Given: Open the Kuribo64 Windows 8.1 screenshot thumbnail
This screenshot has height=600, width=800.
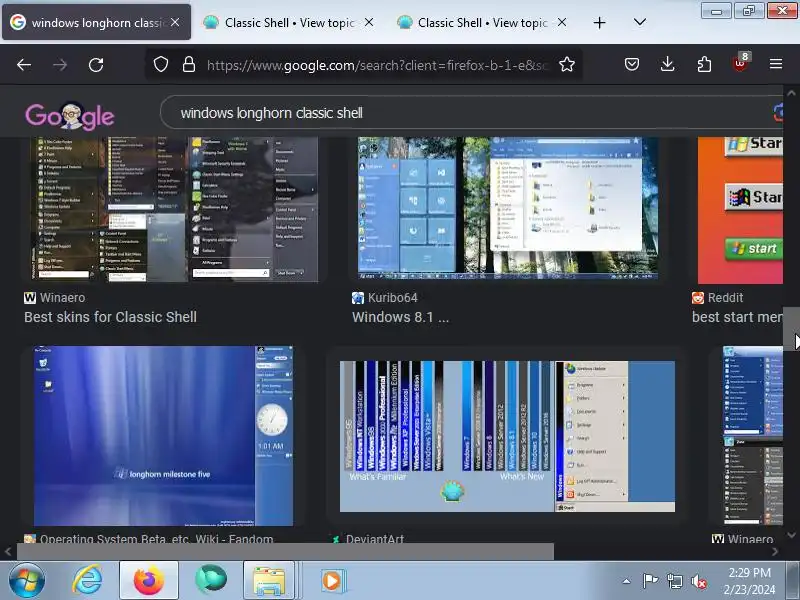Looking at the screenshot, I should [508, 208].
